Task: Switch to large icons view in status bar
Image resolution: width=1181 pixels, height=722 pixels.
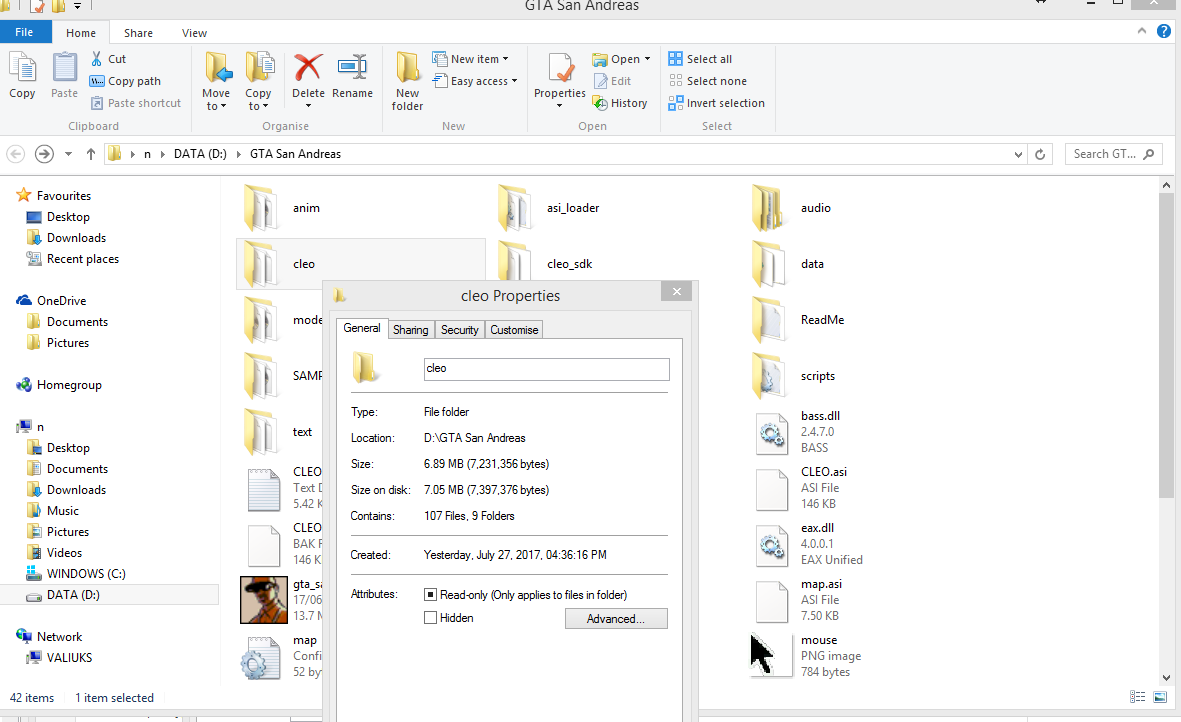Action: coord(1160,697)
